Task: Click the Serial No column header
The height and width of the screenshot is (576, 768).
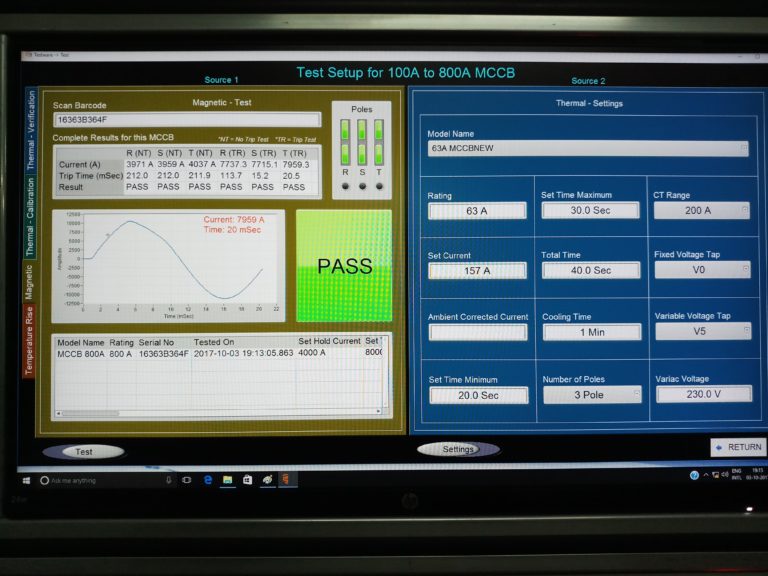Action: pos(156,342)
